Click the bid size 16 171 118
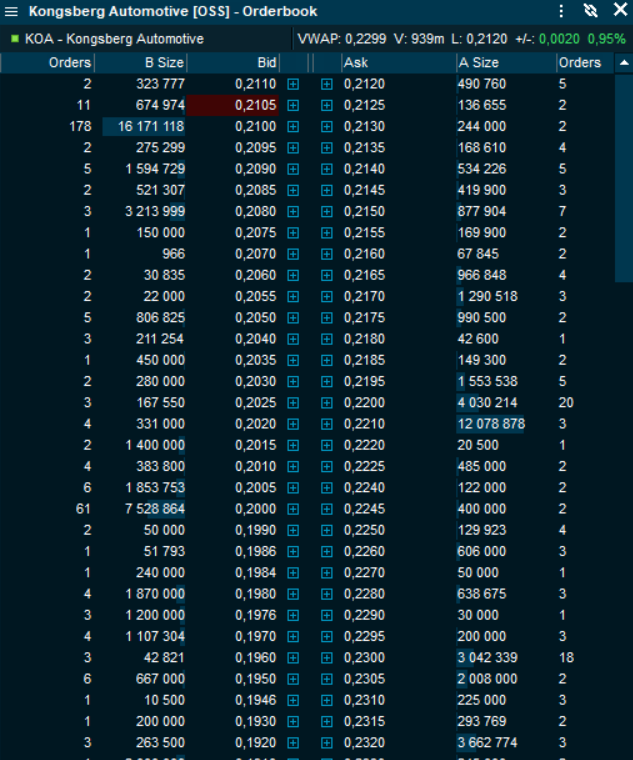 [151, 127]
